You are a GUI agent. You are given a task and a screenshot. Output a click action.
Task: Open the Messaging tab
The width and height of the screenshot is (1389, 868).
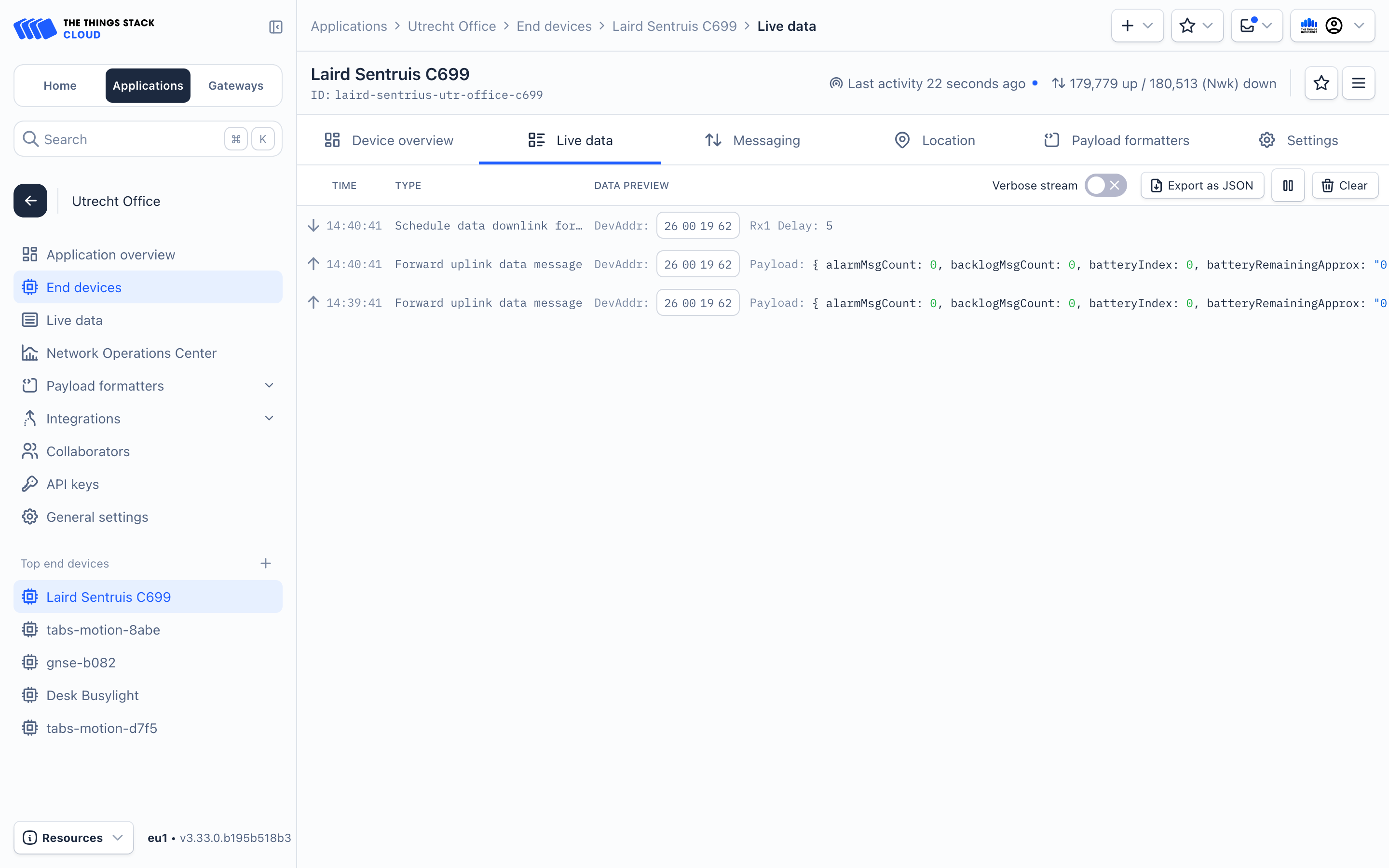pos(752,140)
